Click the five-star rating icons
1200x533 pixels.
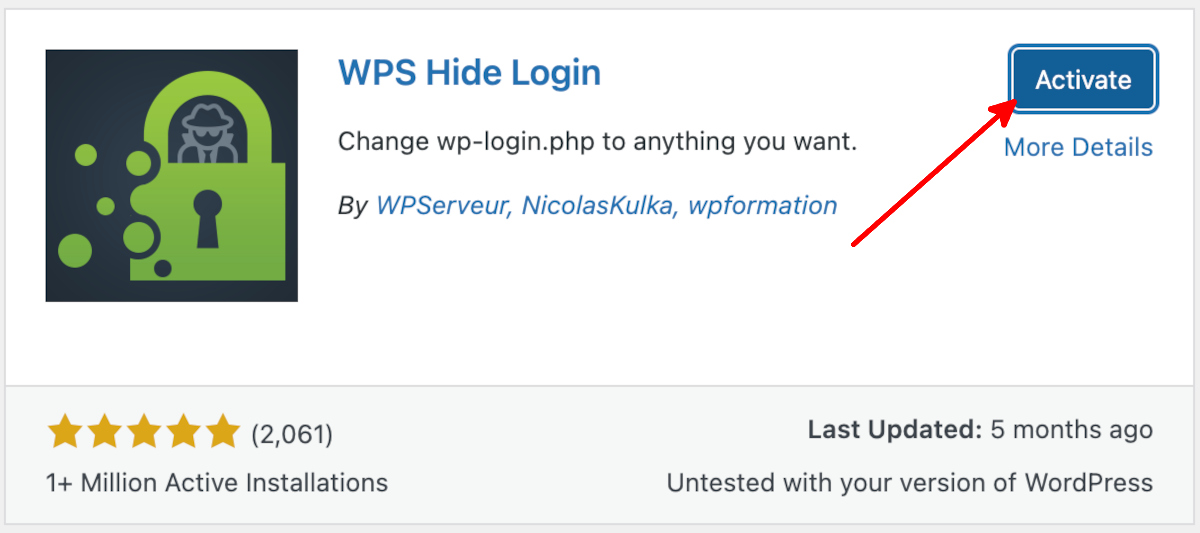point(143,433)
